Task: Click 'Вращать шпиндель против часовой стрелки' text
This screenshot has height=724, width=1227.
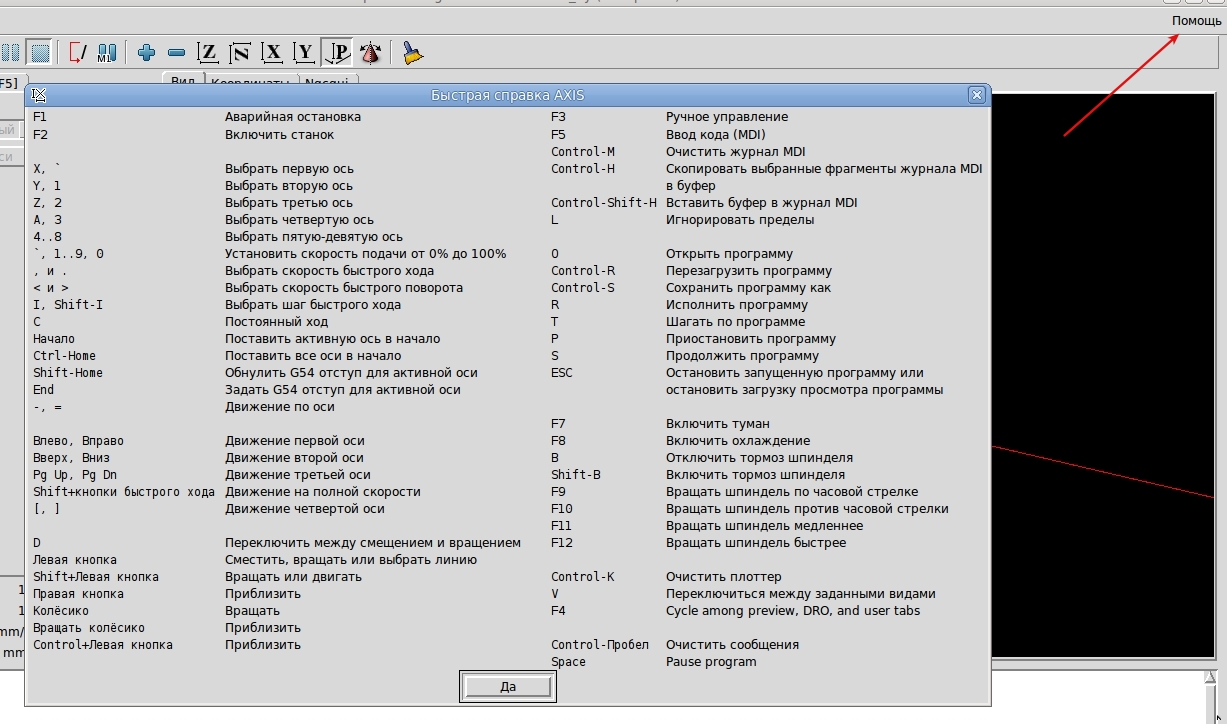Action: (x=808, y=509)
